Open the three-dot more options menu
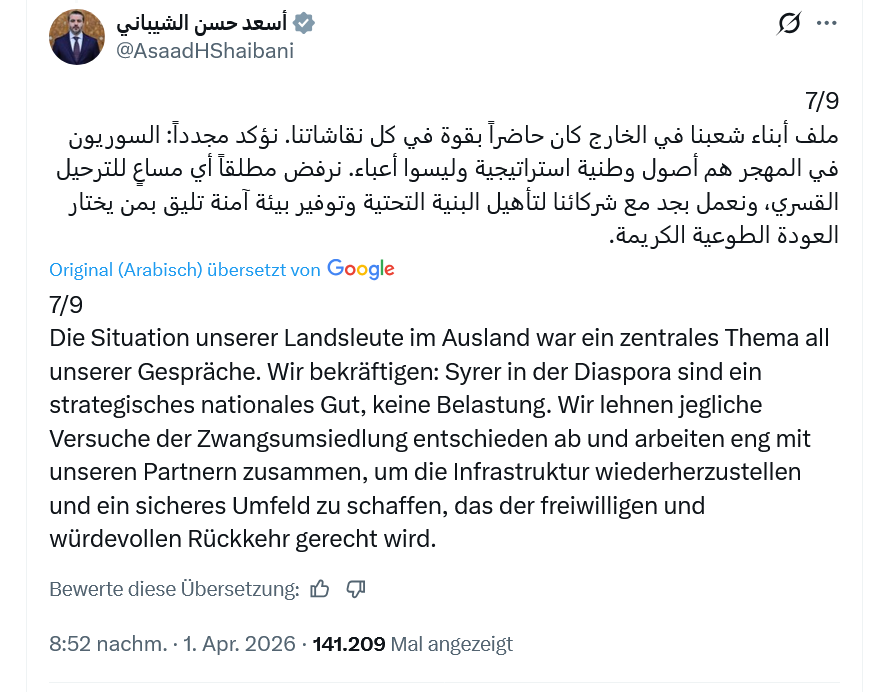 click(x=827, y=23)
